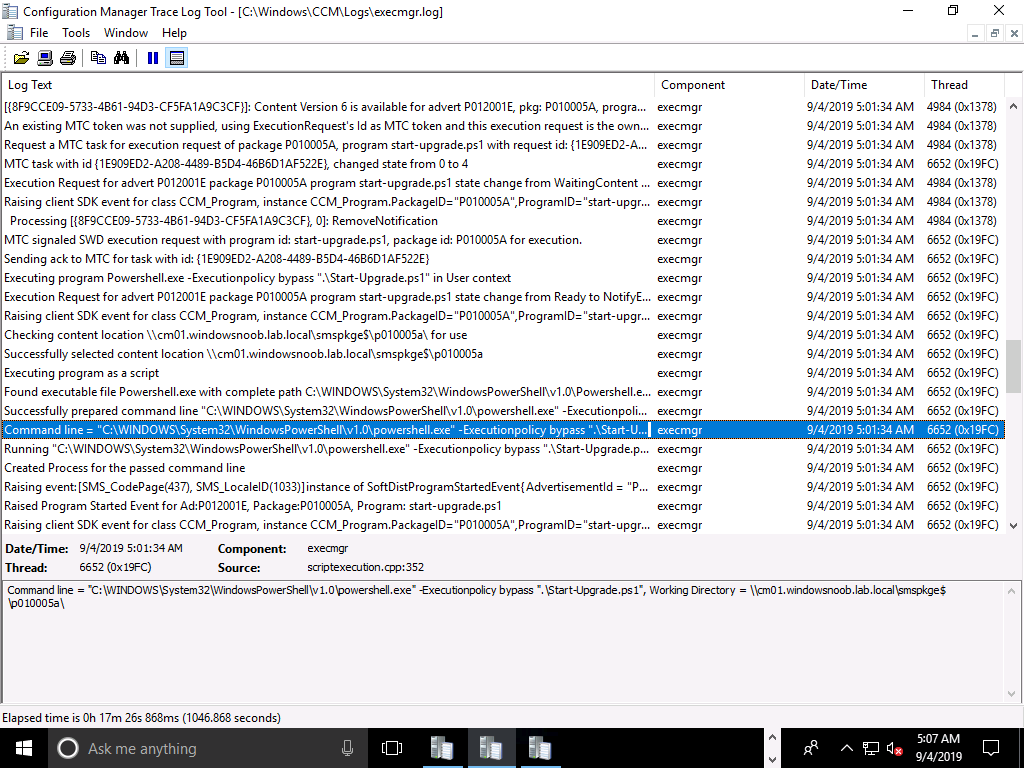Click the Open log file toolbar icon
This screenshot has width=1024, height=768.
coord(22,58)
